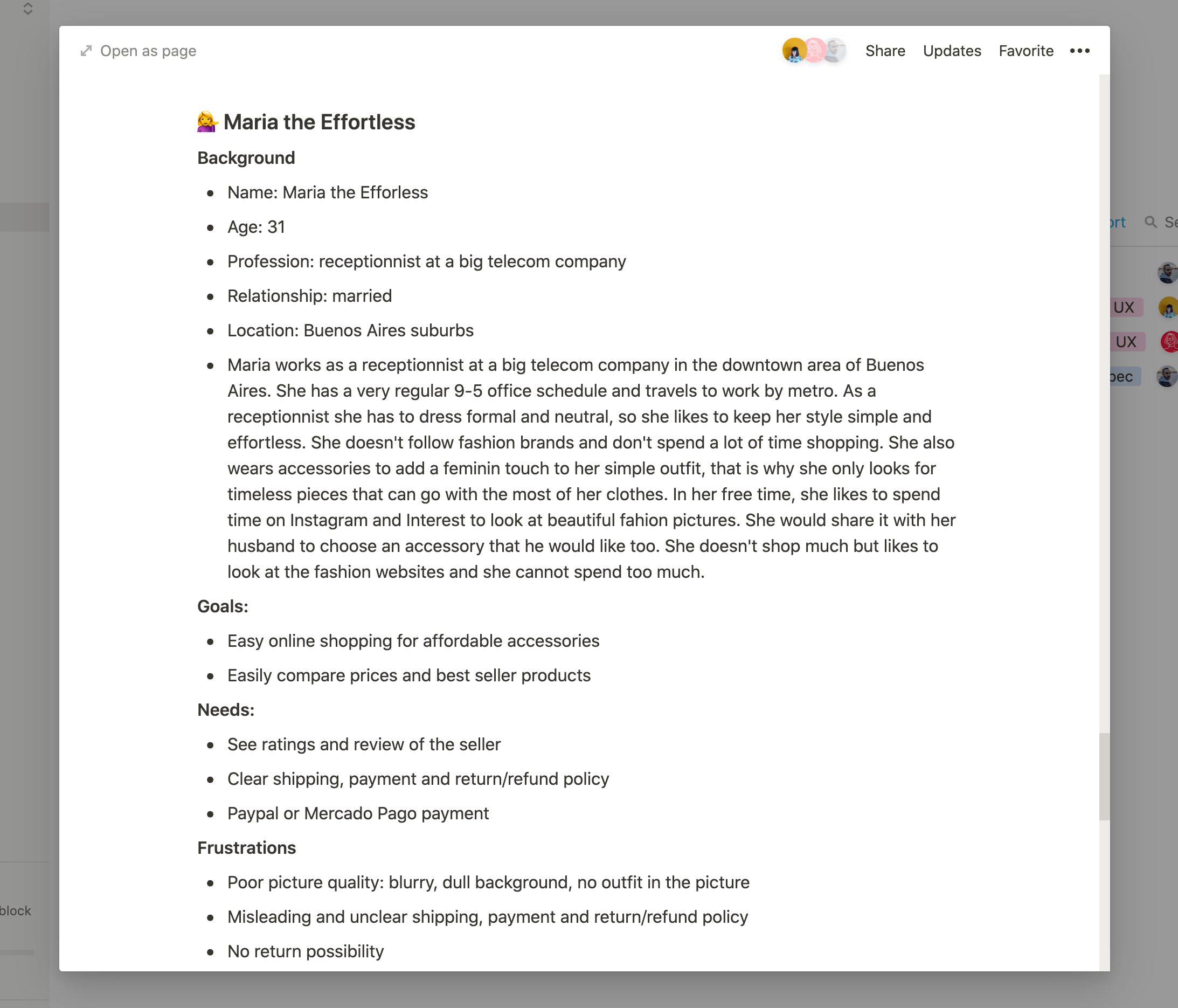Click the first UX tag in list
Viewport: 1178px width, 1008px height.
pos(1124,308)
